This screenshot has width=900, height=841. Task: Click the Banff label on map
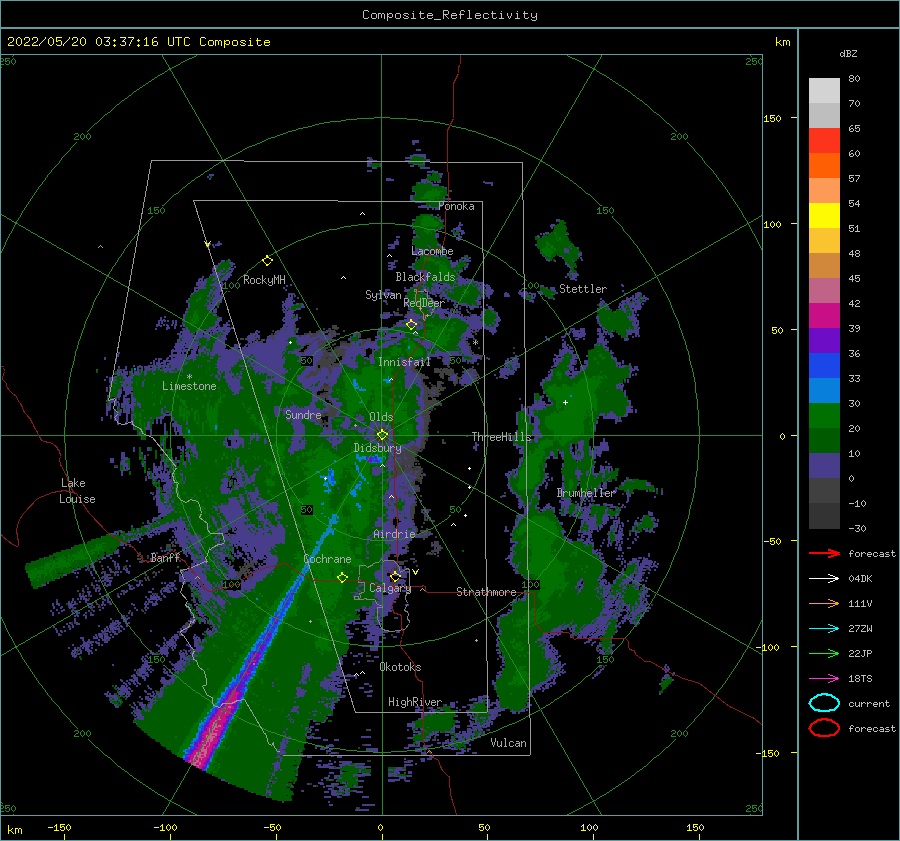click(x=165, y=557)
